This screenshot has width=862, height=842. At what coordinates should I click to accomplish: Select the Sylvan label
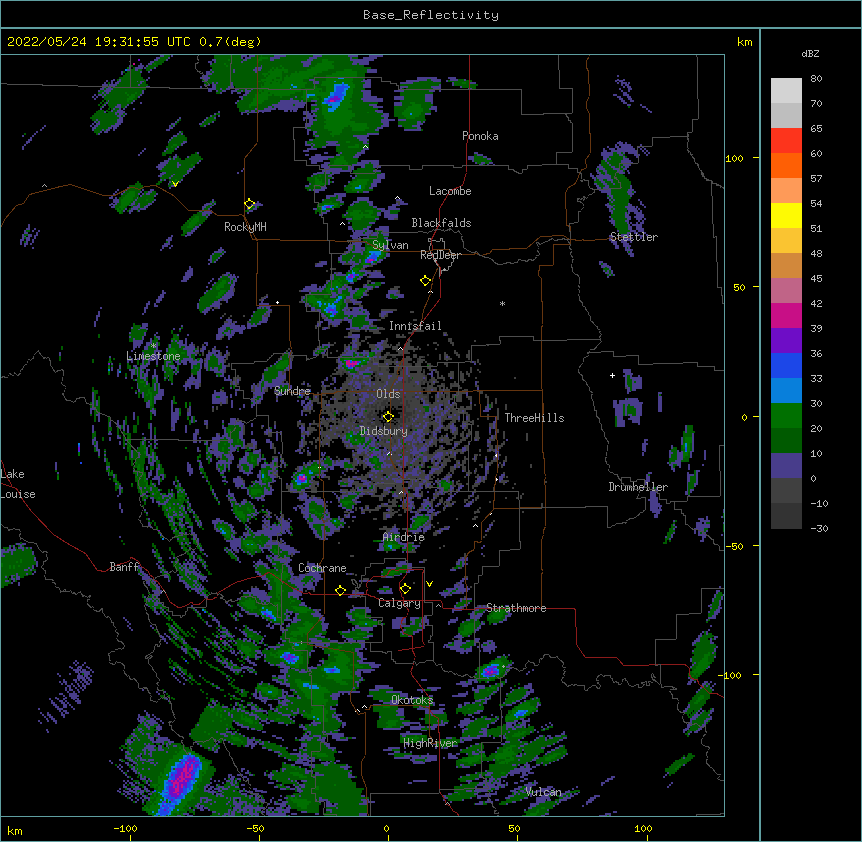(x=390, y=245)
